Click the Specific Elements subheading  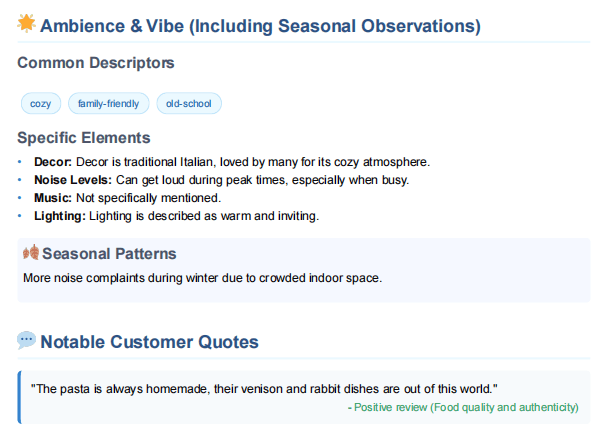pyautogui.click(x=84, y=138)
